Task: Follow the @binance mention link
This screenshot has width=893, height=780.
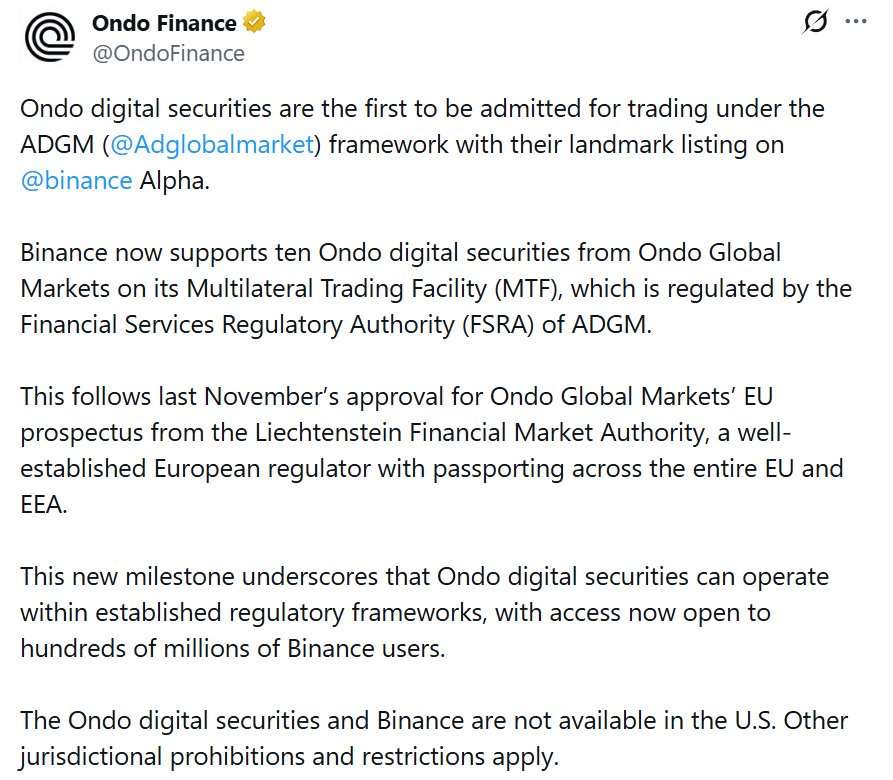Action: click(x=76, y=181)
